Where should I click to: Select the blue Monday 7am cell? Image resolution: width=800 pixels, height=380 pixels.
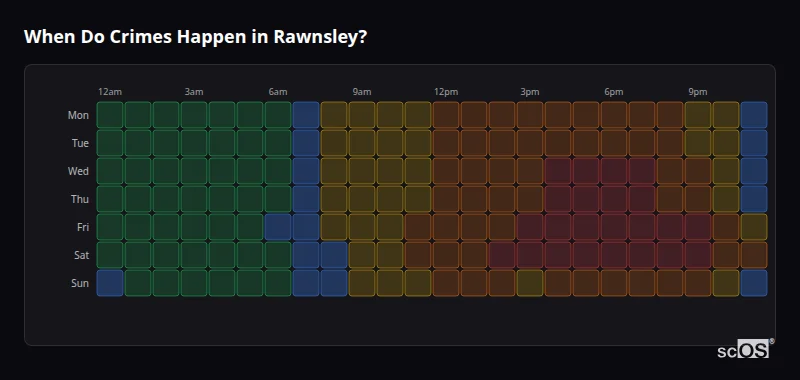click(x=306, y=115)
